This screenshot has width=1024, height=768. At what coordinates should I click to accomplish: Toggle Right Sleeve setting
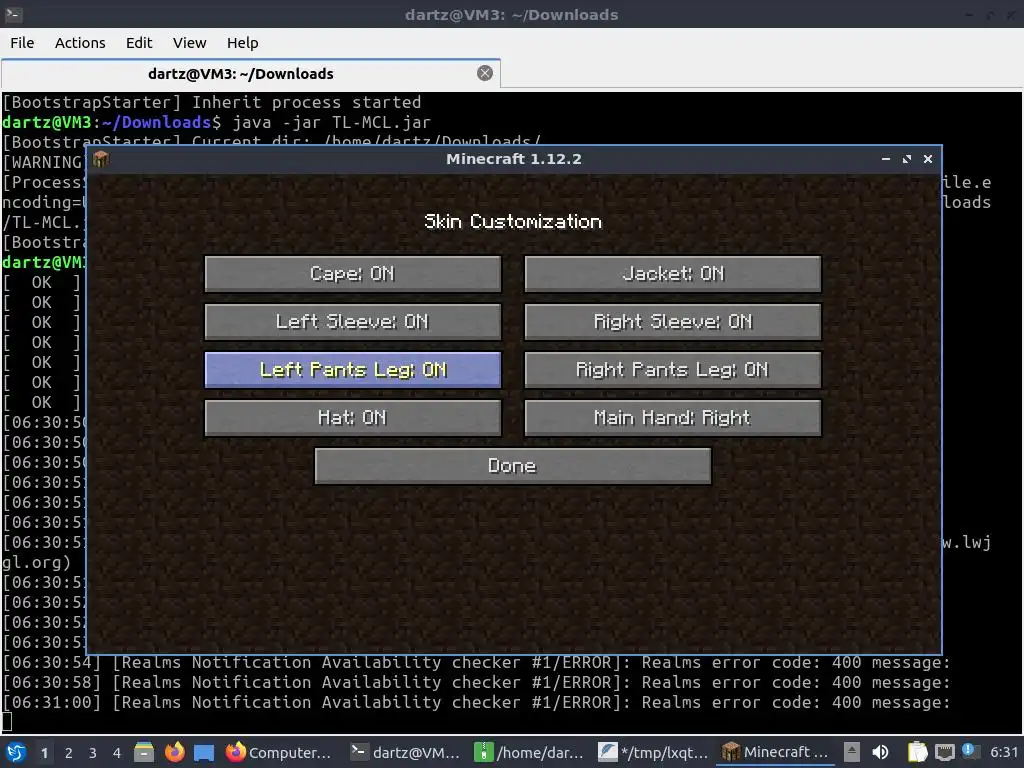click(x=673, y=321)
